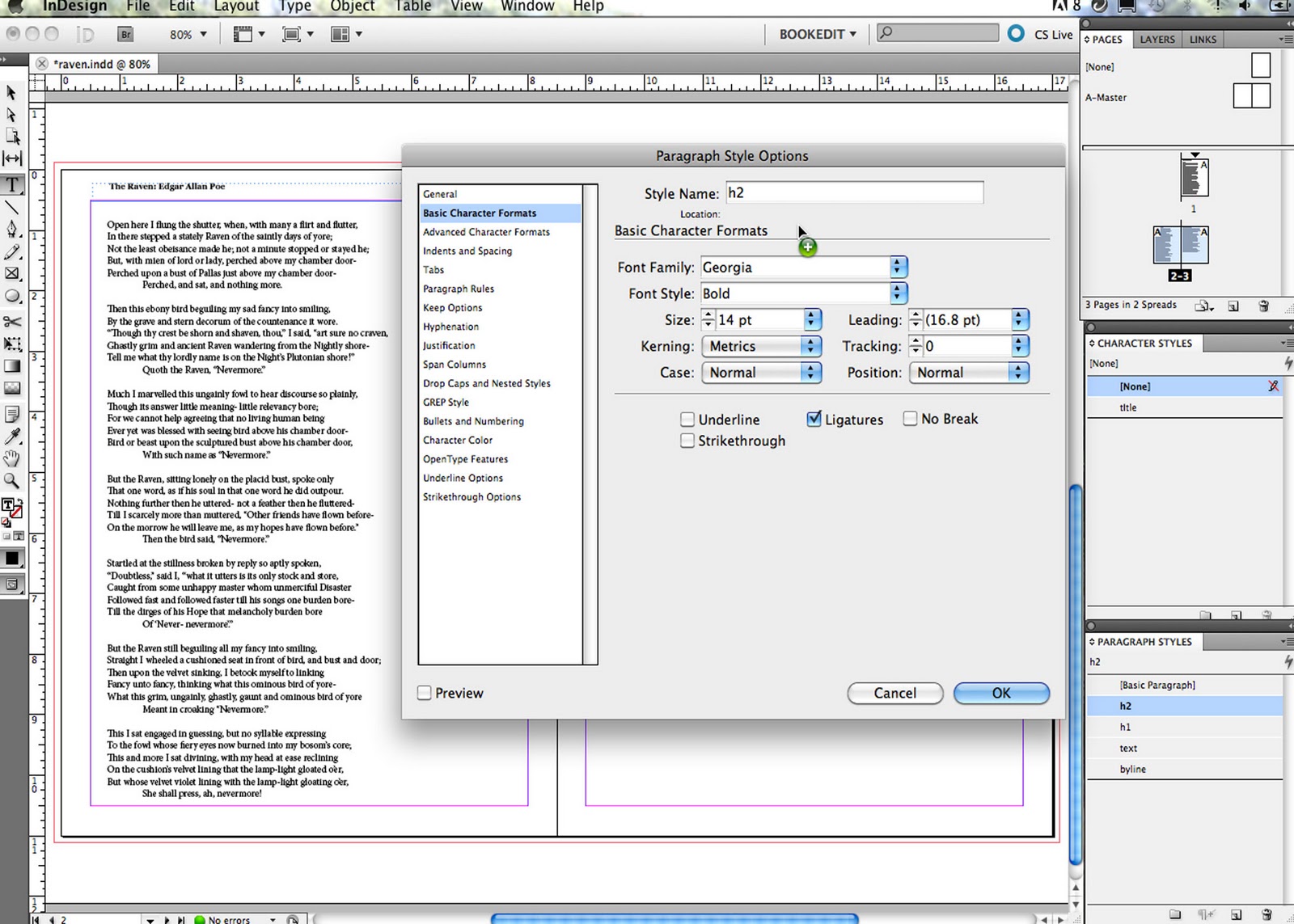Open the Case dropdown
1294x924 pixels.
click(x=761, y=373)
